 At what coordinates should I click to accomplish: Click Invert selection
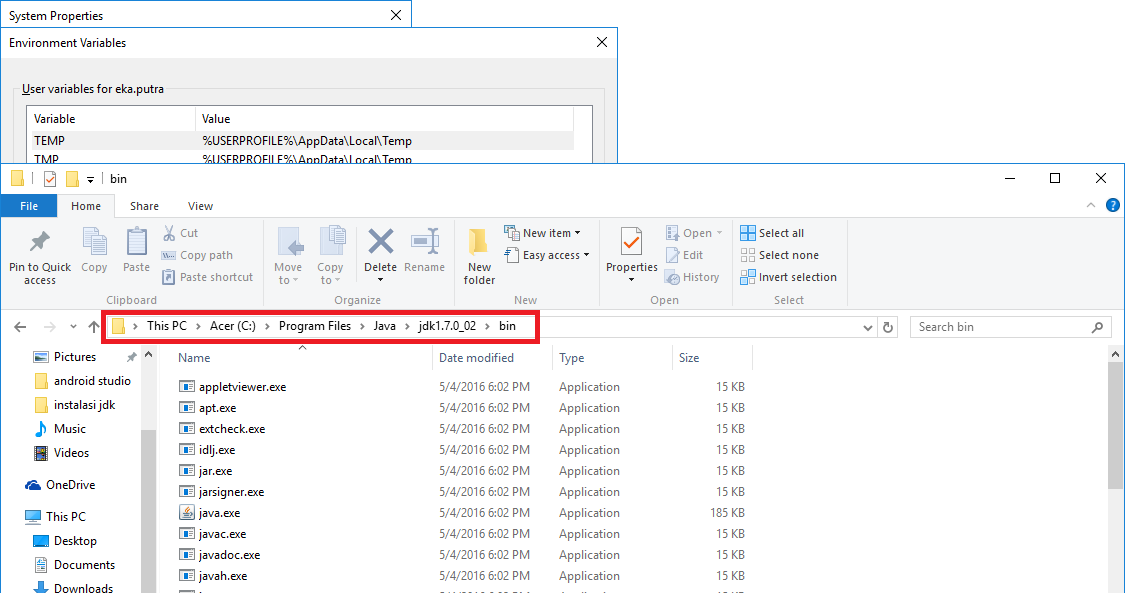789,277
